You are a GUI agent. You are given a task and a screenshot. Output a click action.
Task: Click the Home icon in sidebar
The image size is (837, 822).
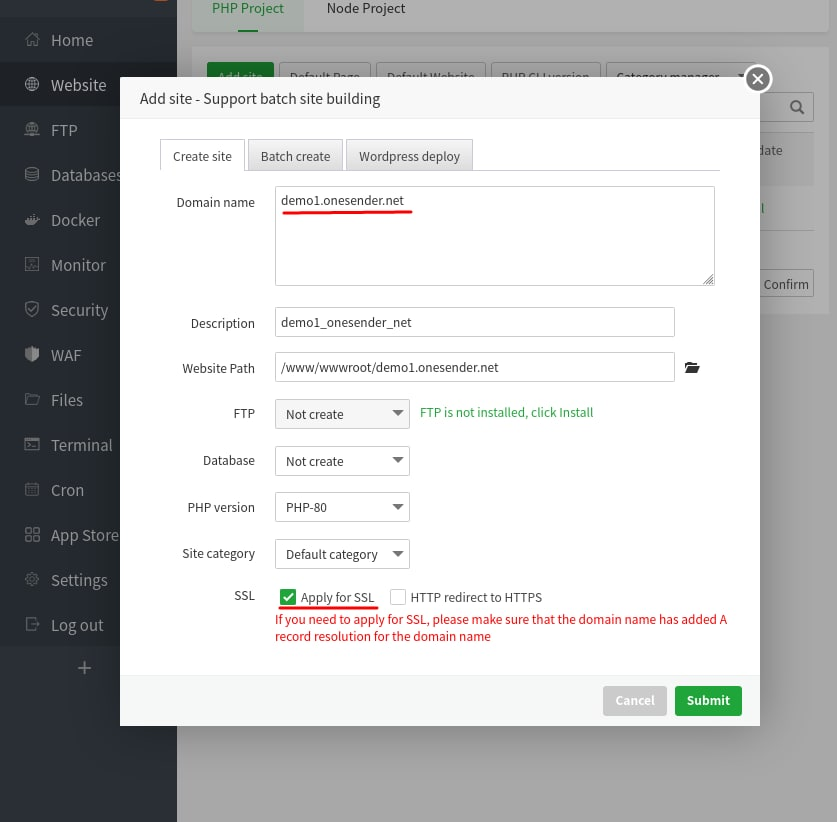coord(32,39)
